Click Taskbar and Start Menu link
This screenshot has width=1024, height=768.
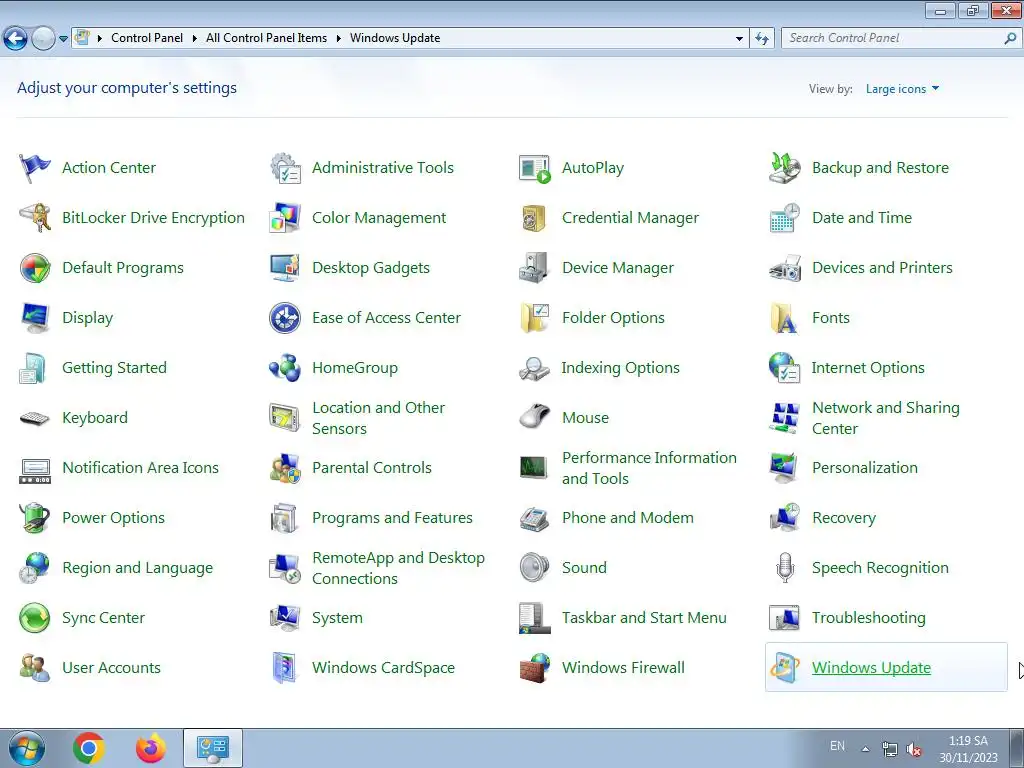tap(644, 618)
